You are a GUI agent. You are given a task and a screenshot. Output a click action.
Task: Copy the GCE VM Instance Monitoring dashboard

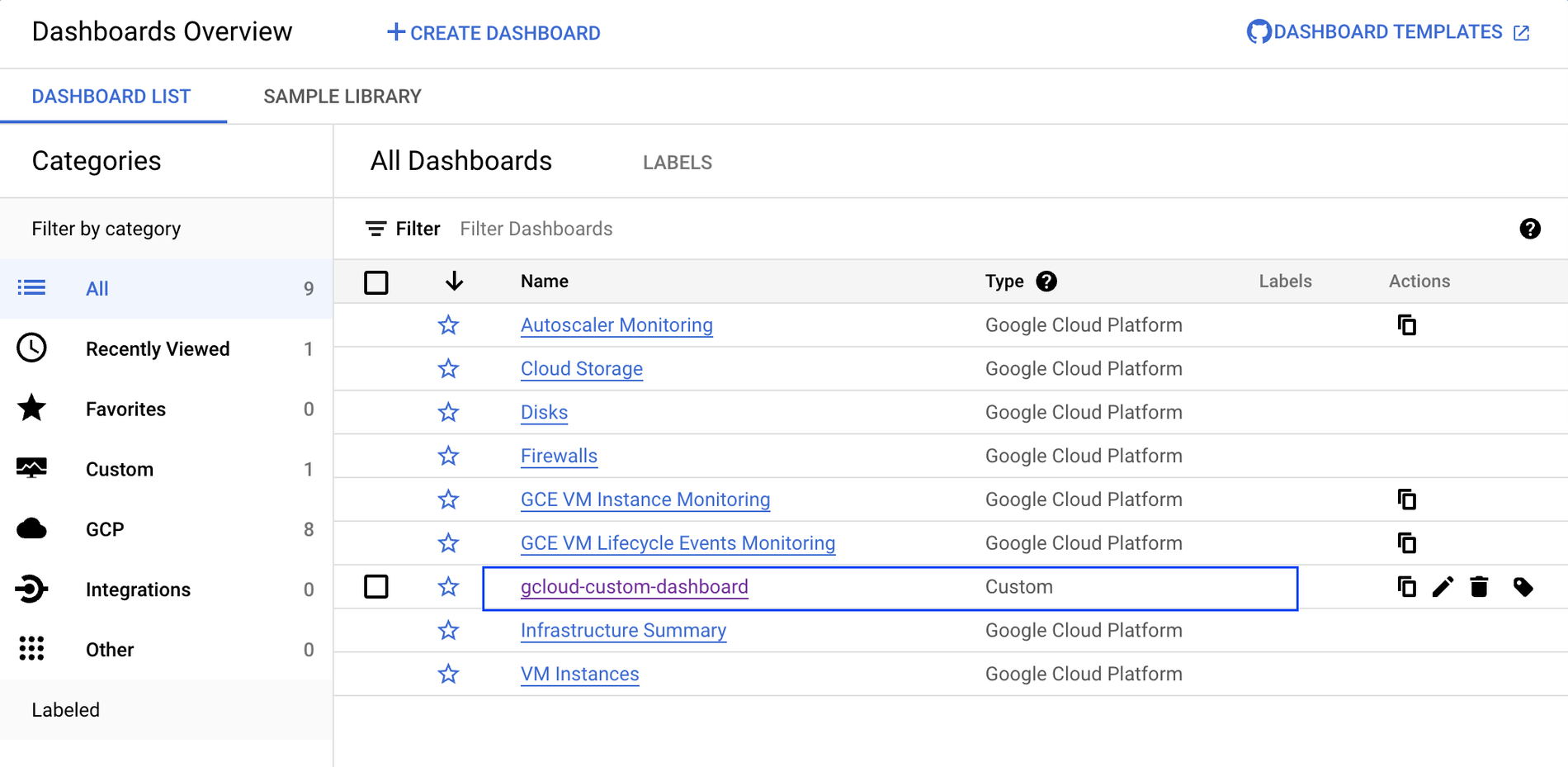pos(1407,499)
